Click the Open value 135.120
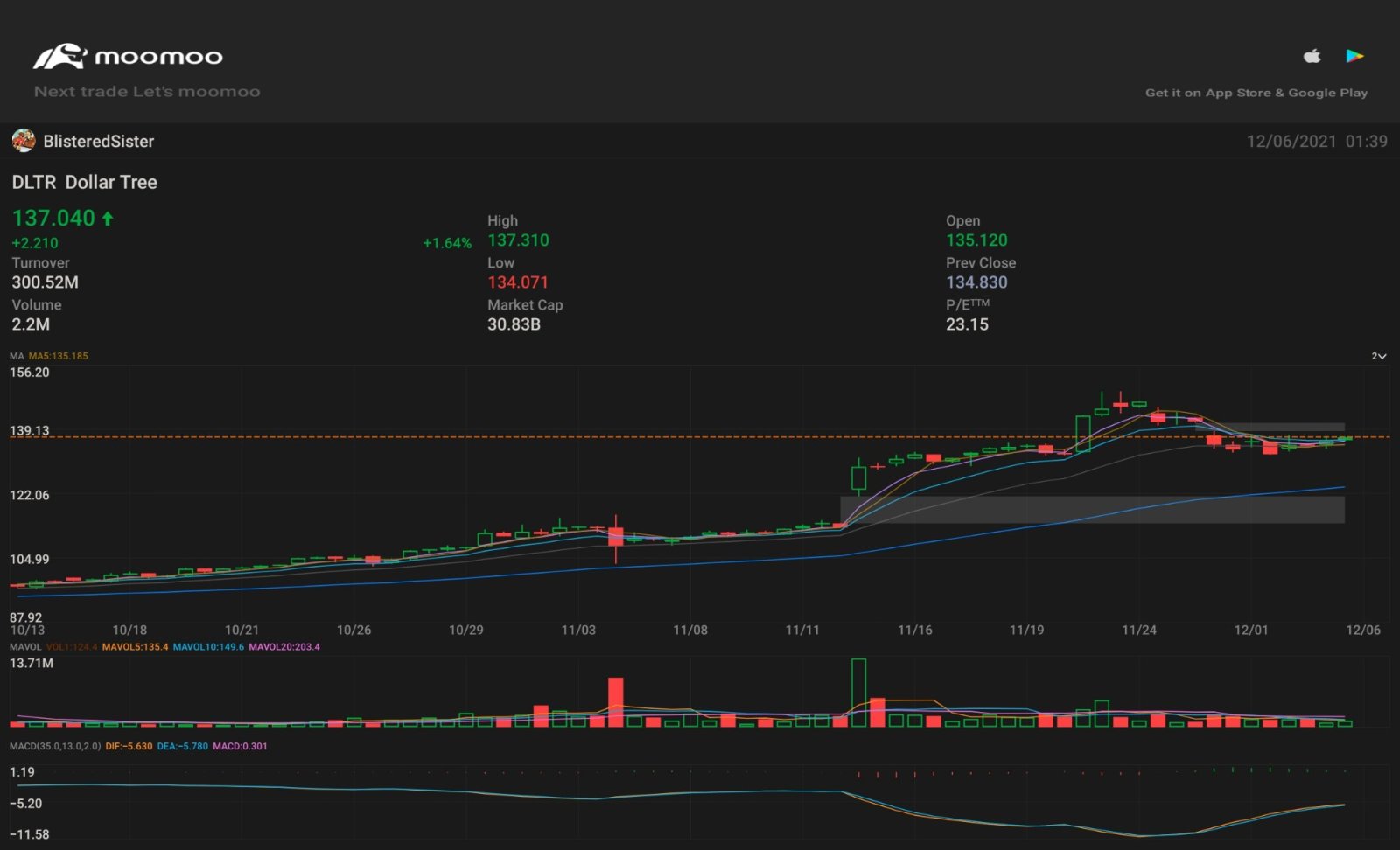The image size is (1400, 850). pos(976,240)
